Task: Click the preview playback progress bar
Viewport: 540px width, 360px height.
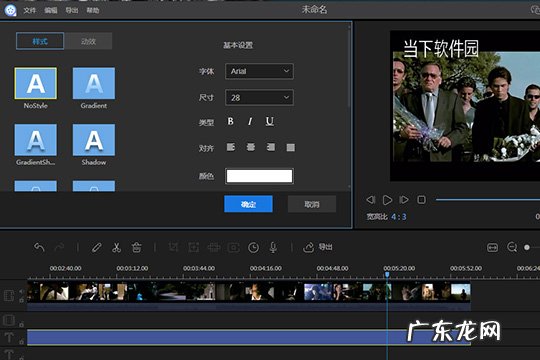Action: [x=487, y=199]
